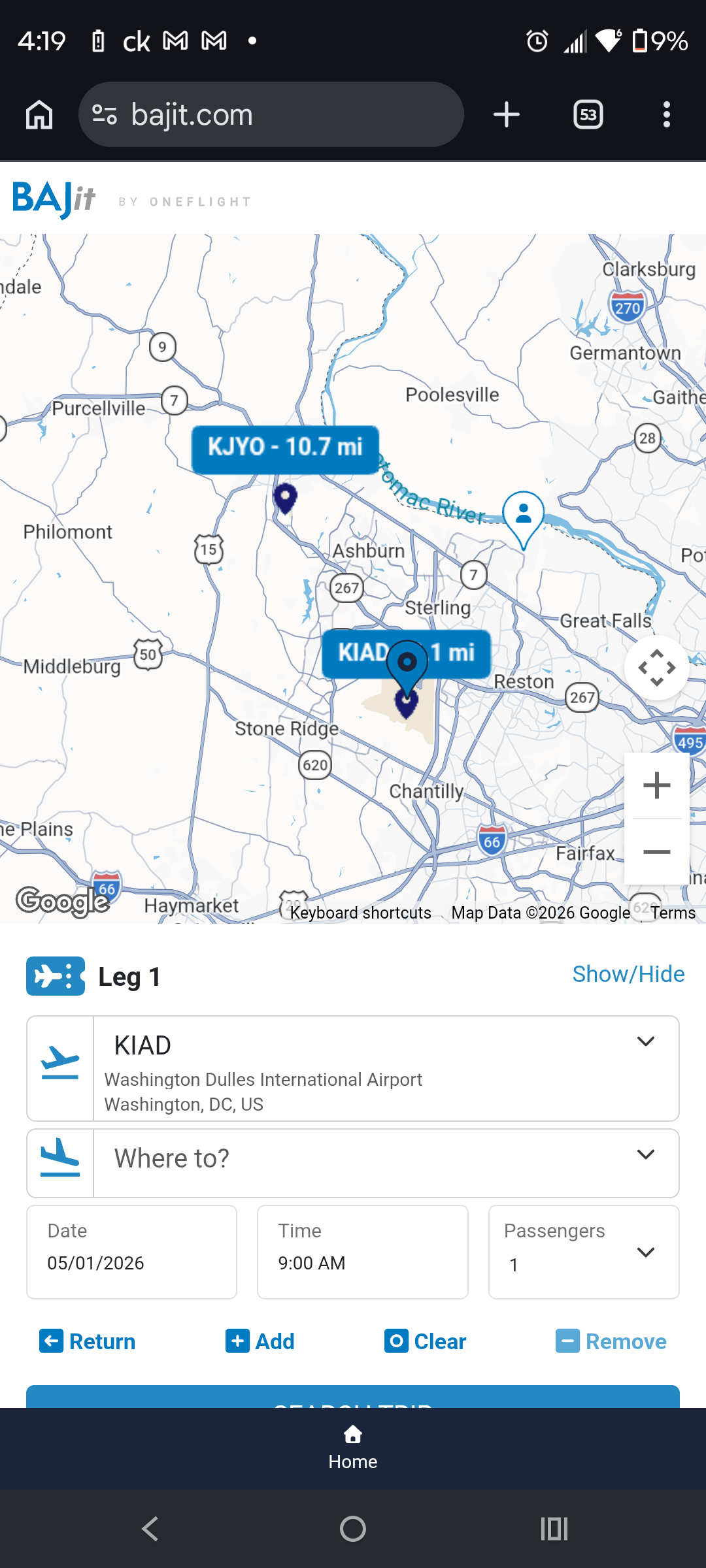706x1568 pixels.
Task: Tap the Home tab in bottom bar
Action: pyautogui.click(x=353, y=1448)
